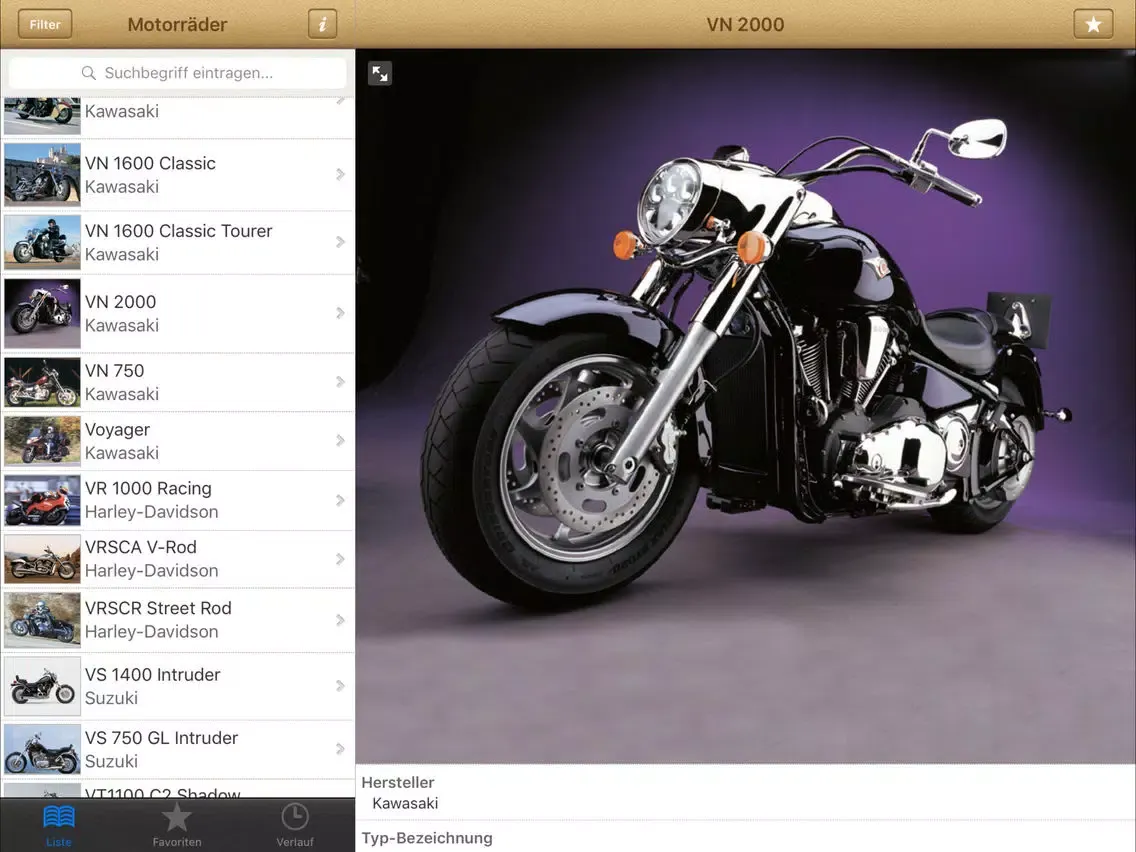Image resolution: width=1136 pixels, height=852 pixels.
Task: Open the VN 750 entry
Action: click(x=178, y=382)
